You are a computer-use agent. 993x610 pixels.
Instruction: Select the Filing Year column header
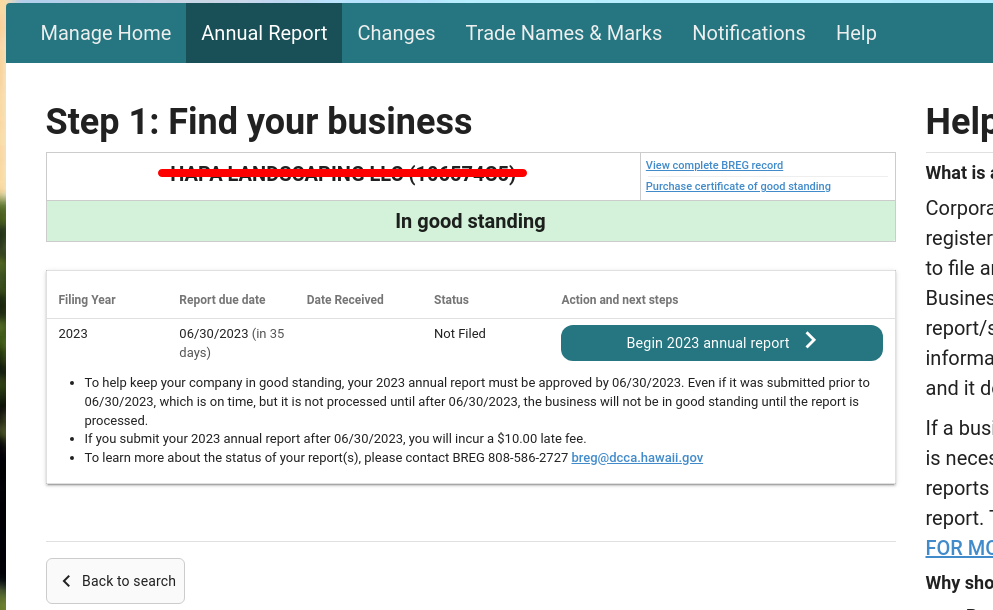click(x=85, y=299)
